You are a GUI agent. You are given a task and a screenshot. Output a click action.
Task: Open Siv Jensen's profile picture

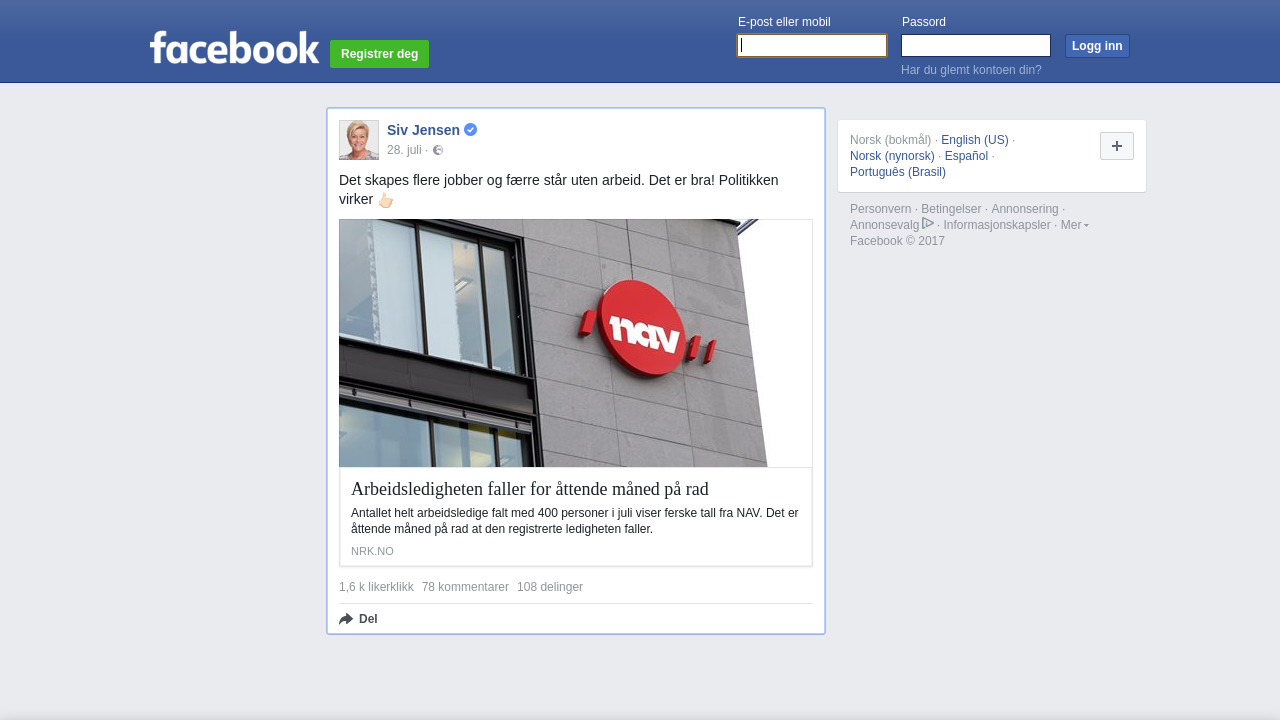coord(359,140)
